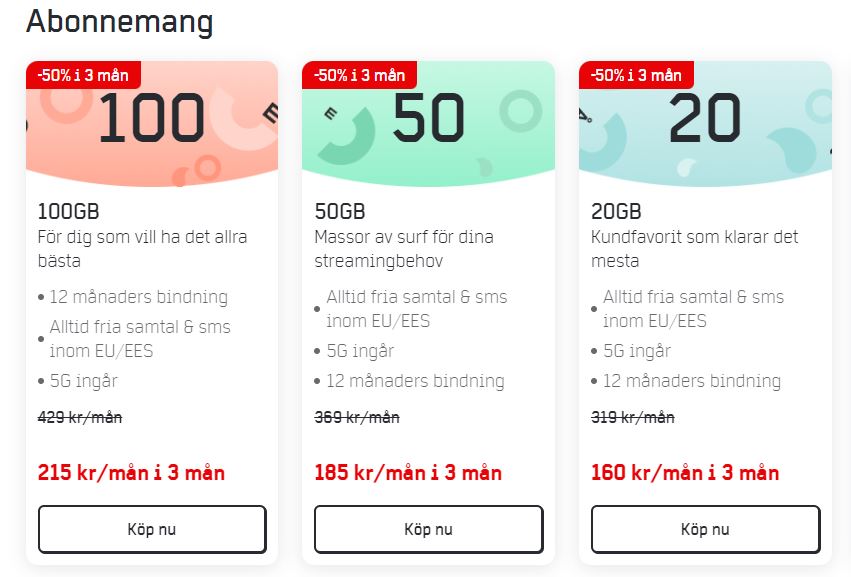Screen dimensions: 851x577
Task: Click the crossed-out 319 kr/mån price
Action: click(633, 417)
